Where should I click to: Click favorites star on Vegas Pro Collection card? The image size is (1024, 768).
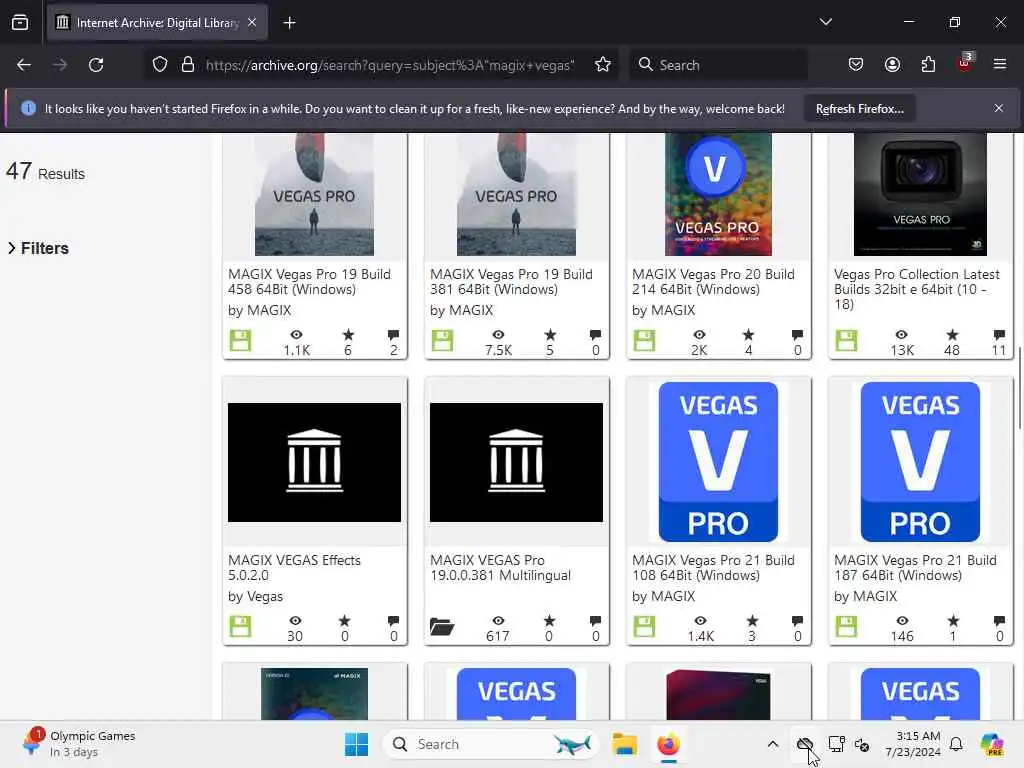[952, 334]
